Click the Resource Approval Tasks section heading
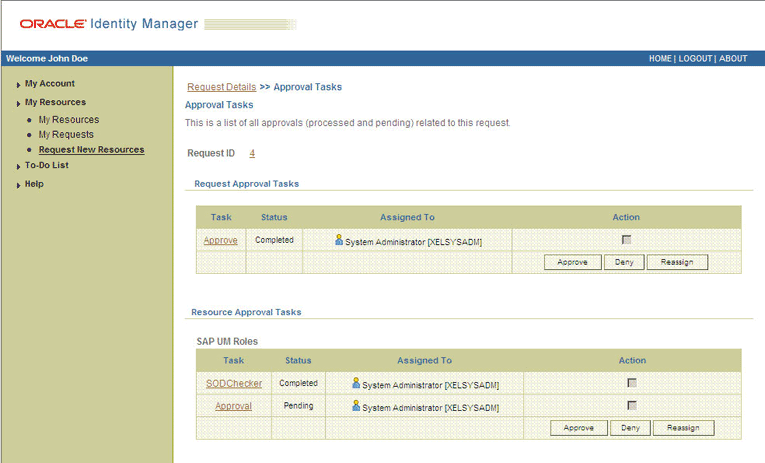The height and width of the screenshot is (463, 765). [x=246, y=312]
